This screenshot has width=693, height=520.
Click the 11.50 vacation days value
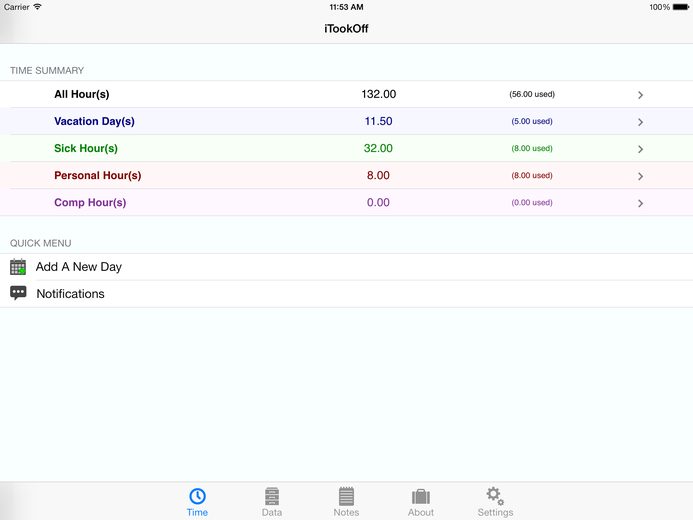coord(378,121)
